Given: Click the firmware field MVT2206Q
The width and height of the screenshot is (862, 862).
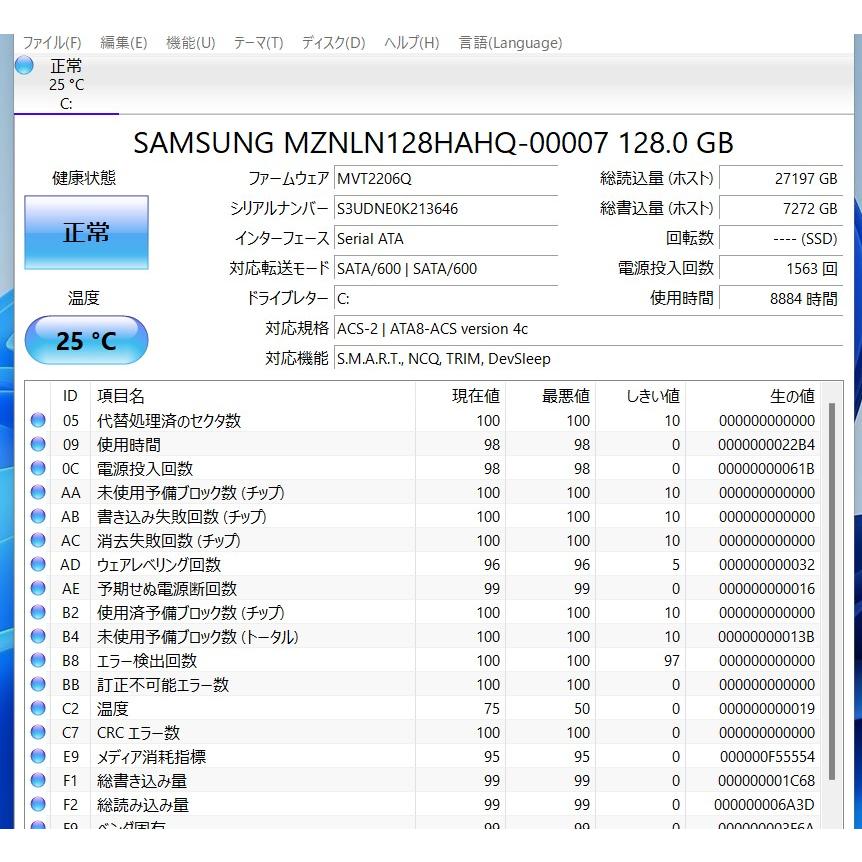Looking at the screenshot, I should point(446,179).
